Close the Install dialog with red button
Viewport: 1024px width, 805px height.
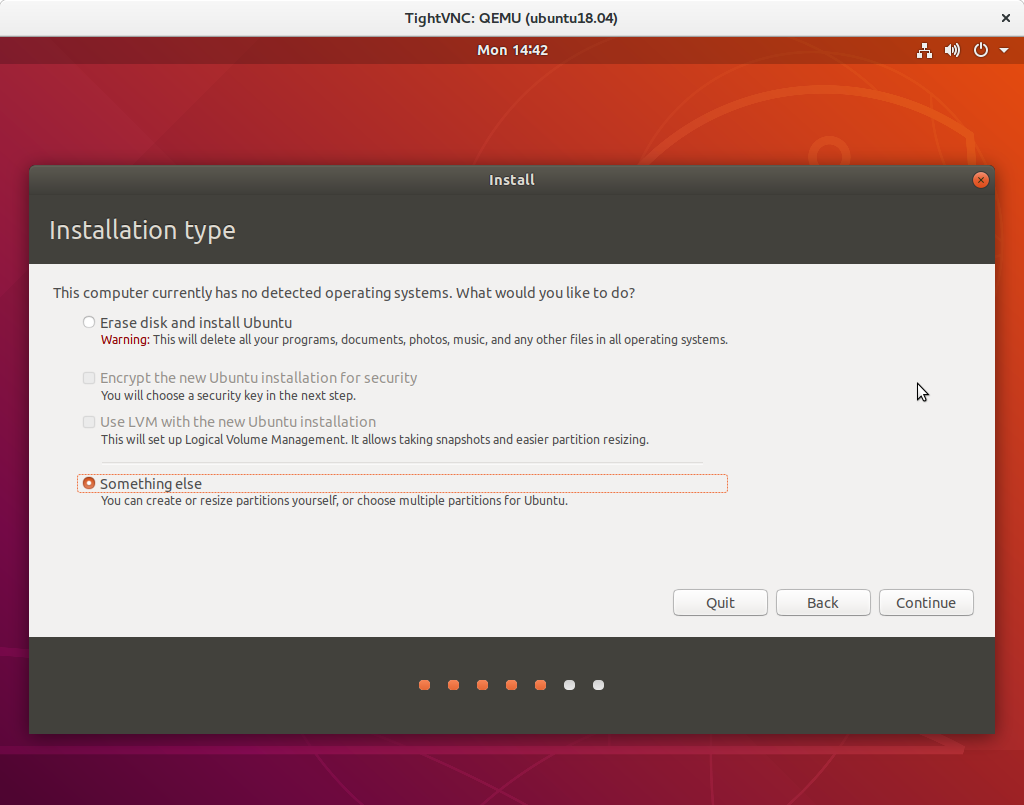980,180
